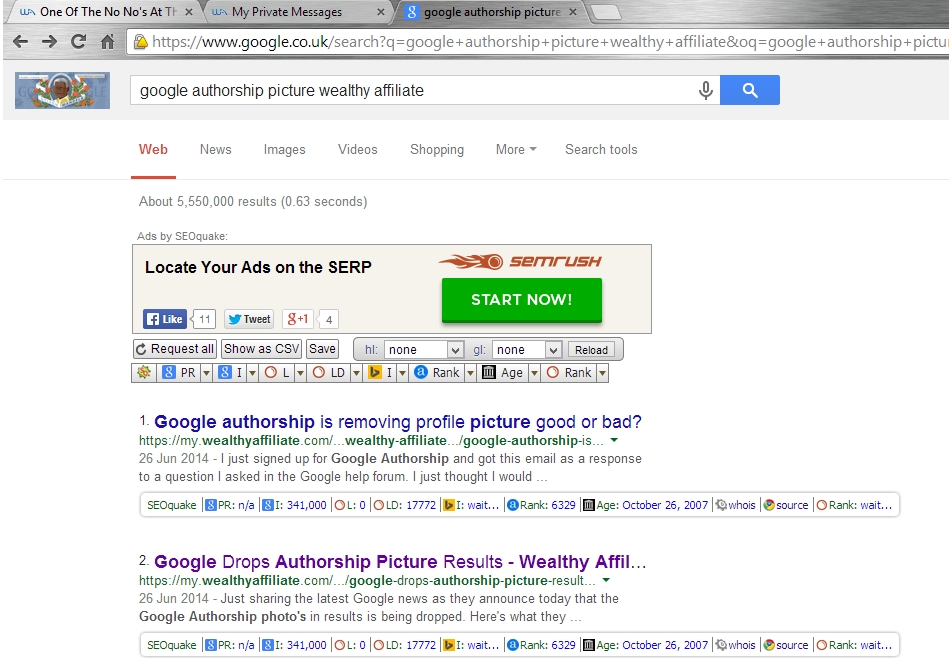Expand the More search menu
The width and height of the screenshot is (949, 658).
tap(516, 150)
